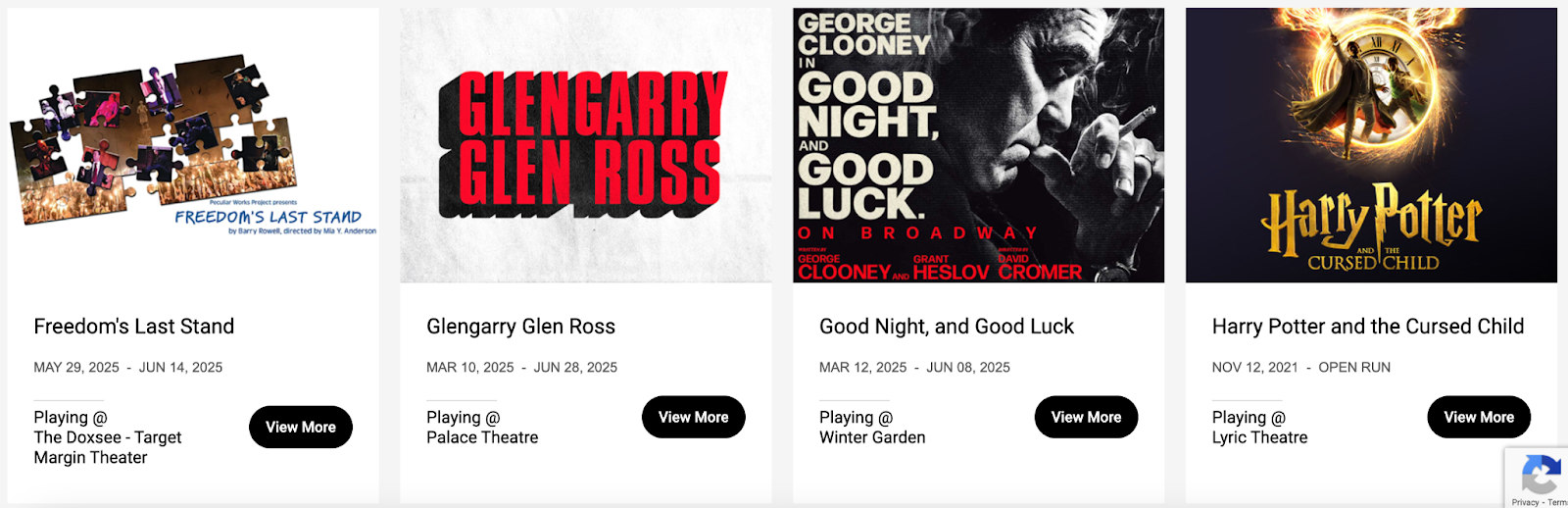Open View More for Harry Potter
The width and height of the screenshot is (1568, 508).
[1479, 418]
